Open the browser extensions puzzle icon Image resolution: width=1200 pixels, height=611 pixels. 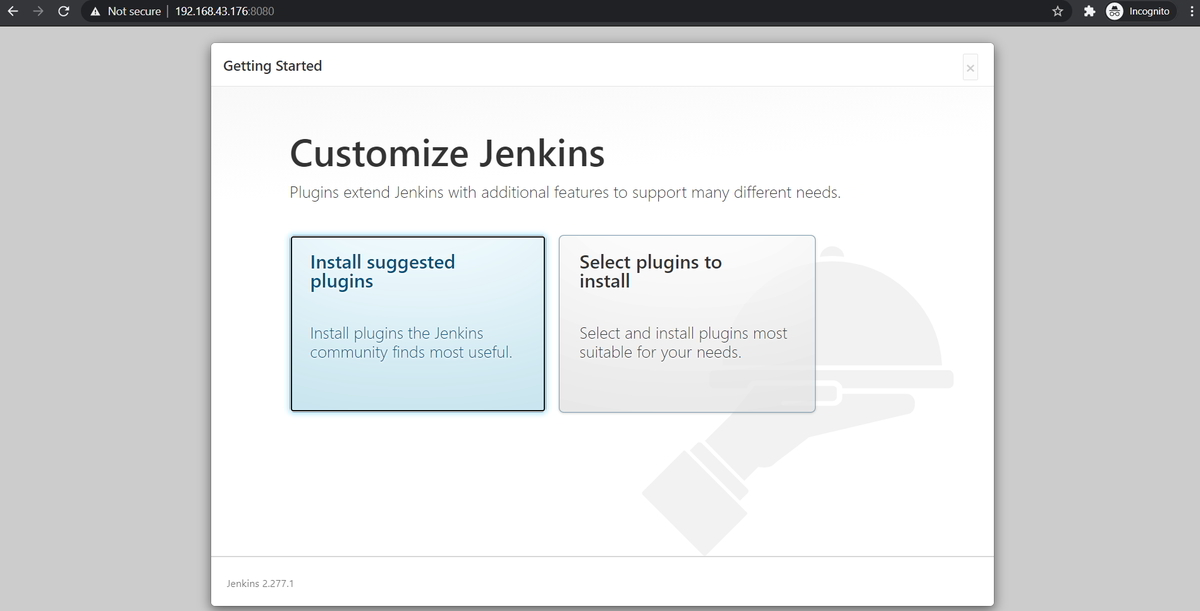(x=1089, y=11)
